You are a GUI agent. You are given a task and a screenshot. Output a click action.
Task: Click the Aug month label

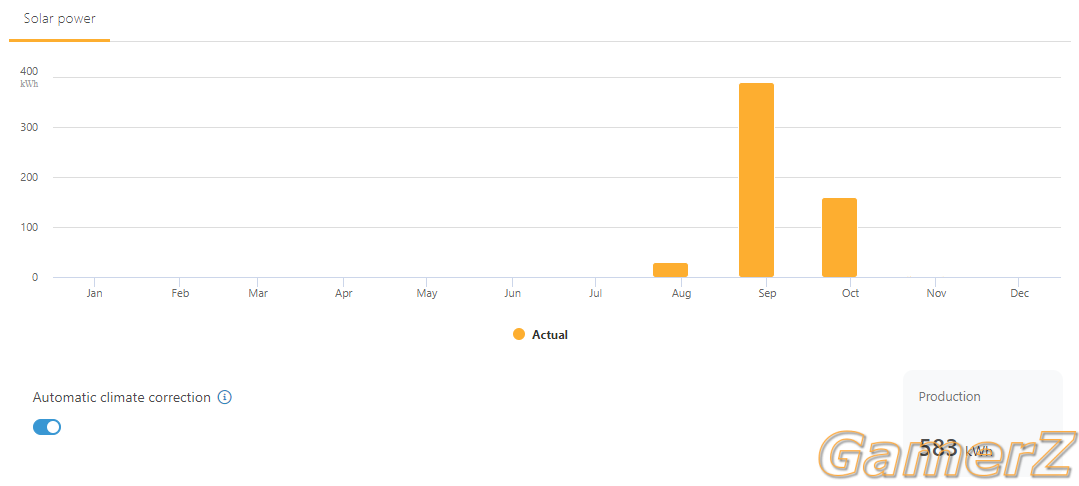click(x=681, y=294)
